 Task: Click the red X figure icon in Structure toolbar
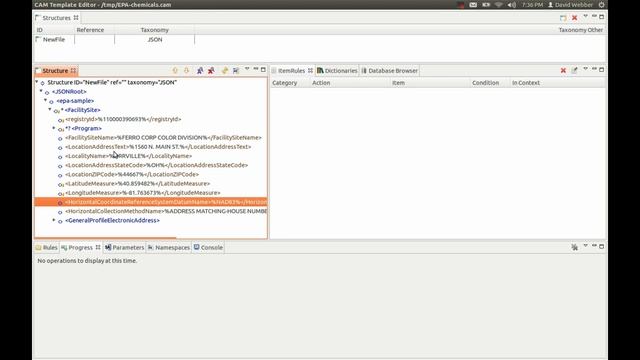(x=211, y=71)
